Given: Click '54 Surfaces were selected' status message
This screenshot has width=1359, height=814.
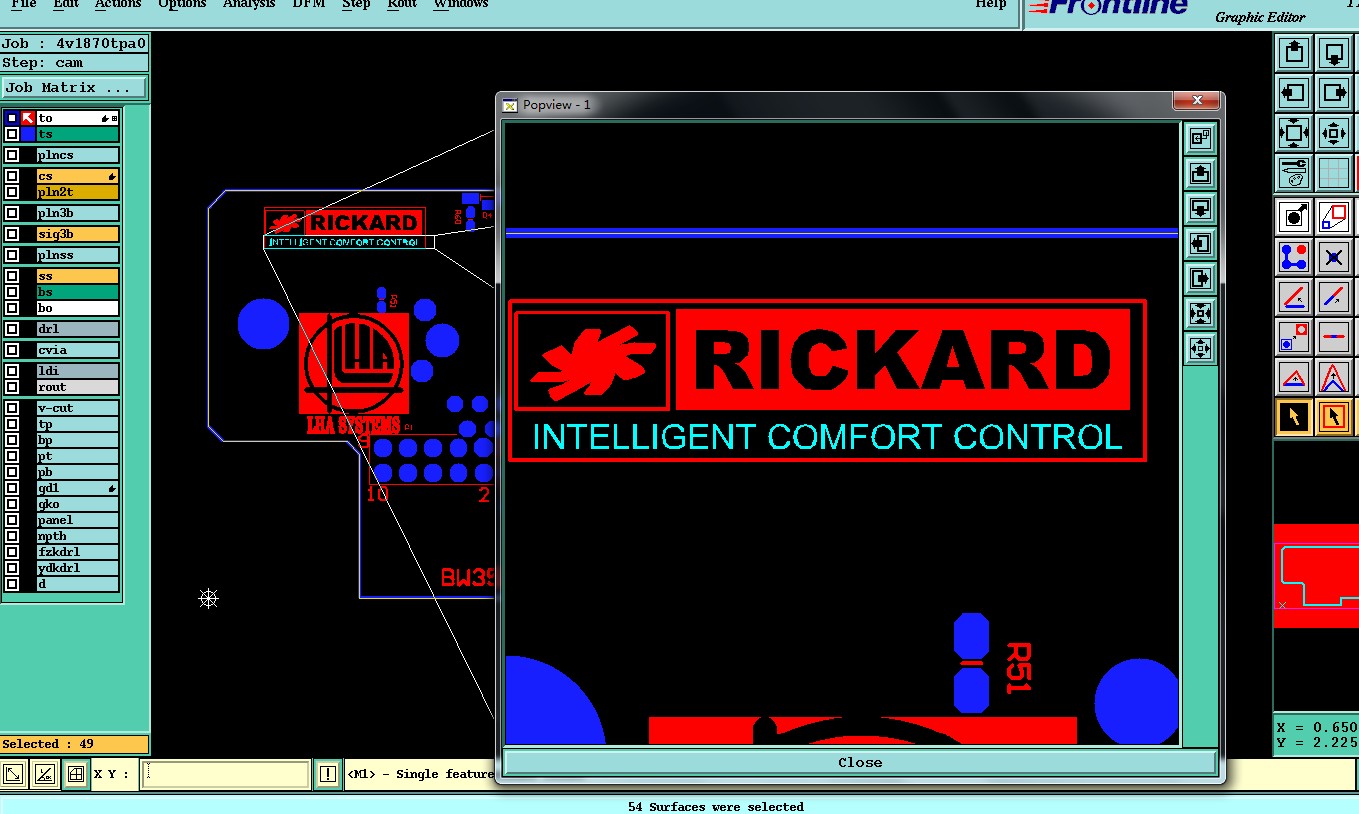Looking at the screenshot, I should 715,807.
